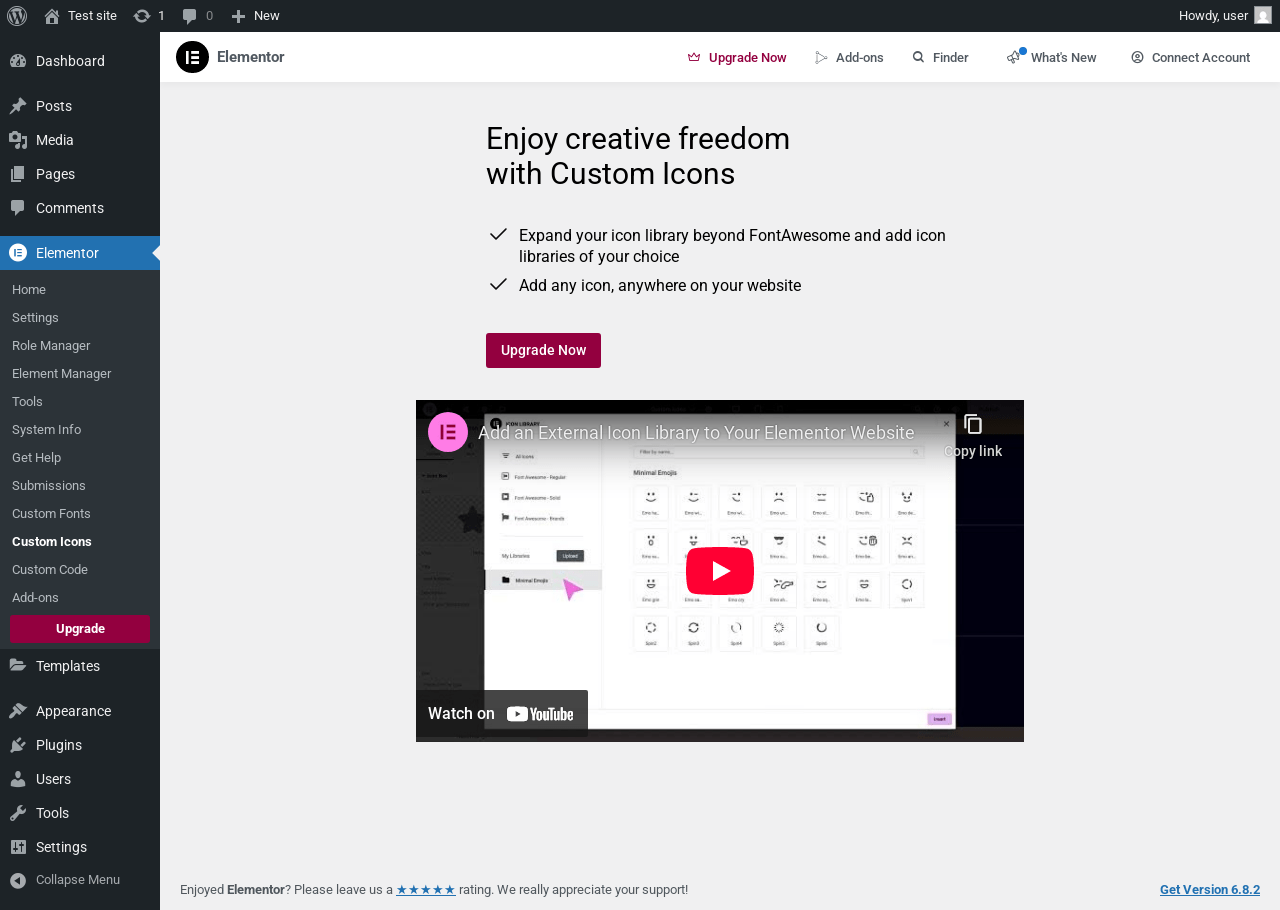Click the Comments icon in sidebar
The image size is (1280, 910).
pos(18,208)
